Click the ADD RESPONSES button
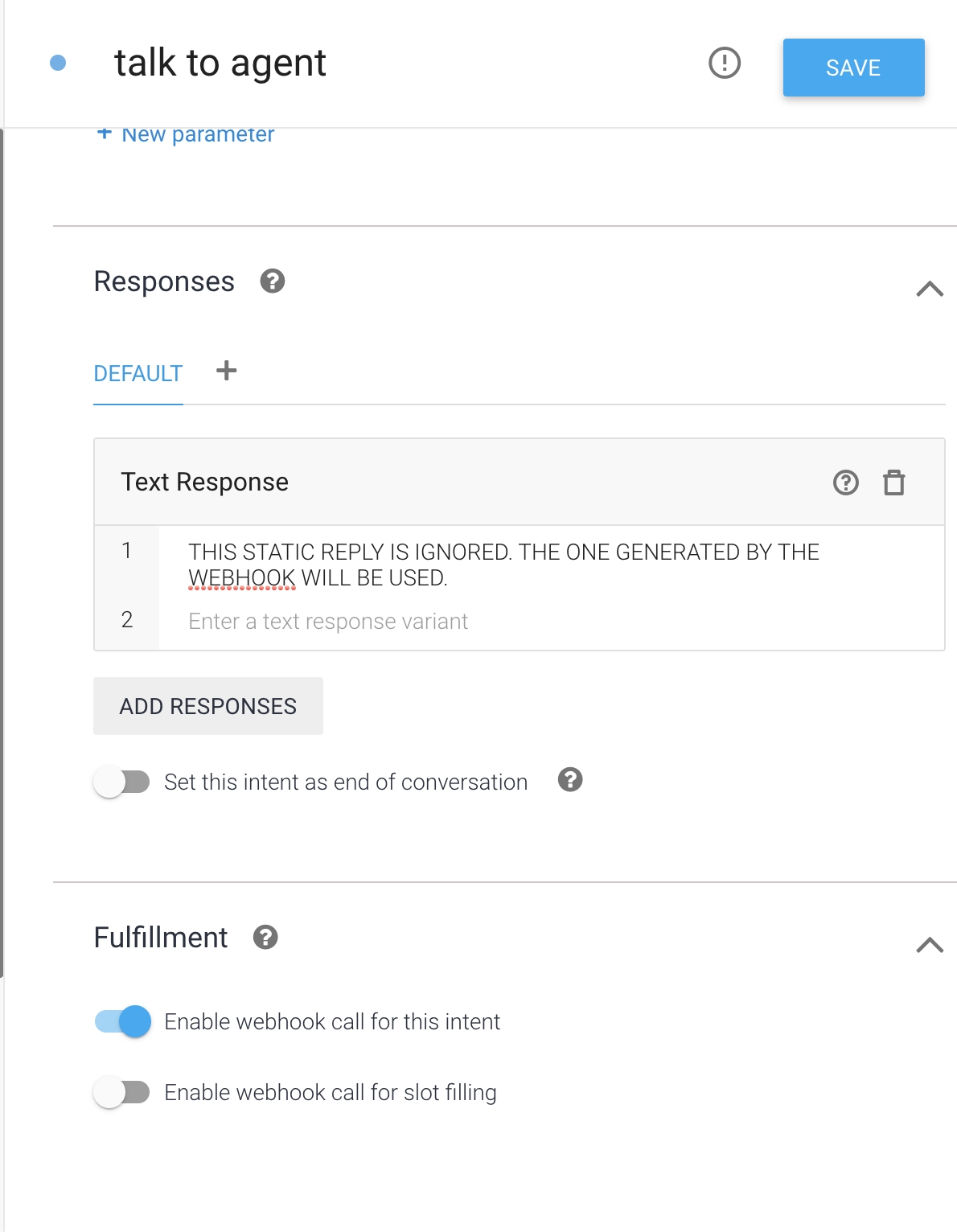Image resolution: width=957 pixels, height=1232 pixels. pyautogui.click(x=208, y=706)
